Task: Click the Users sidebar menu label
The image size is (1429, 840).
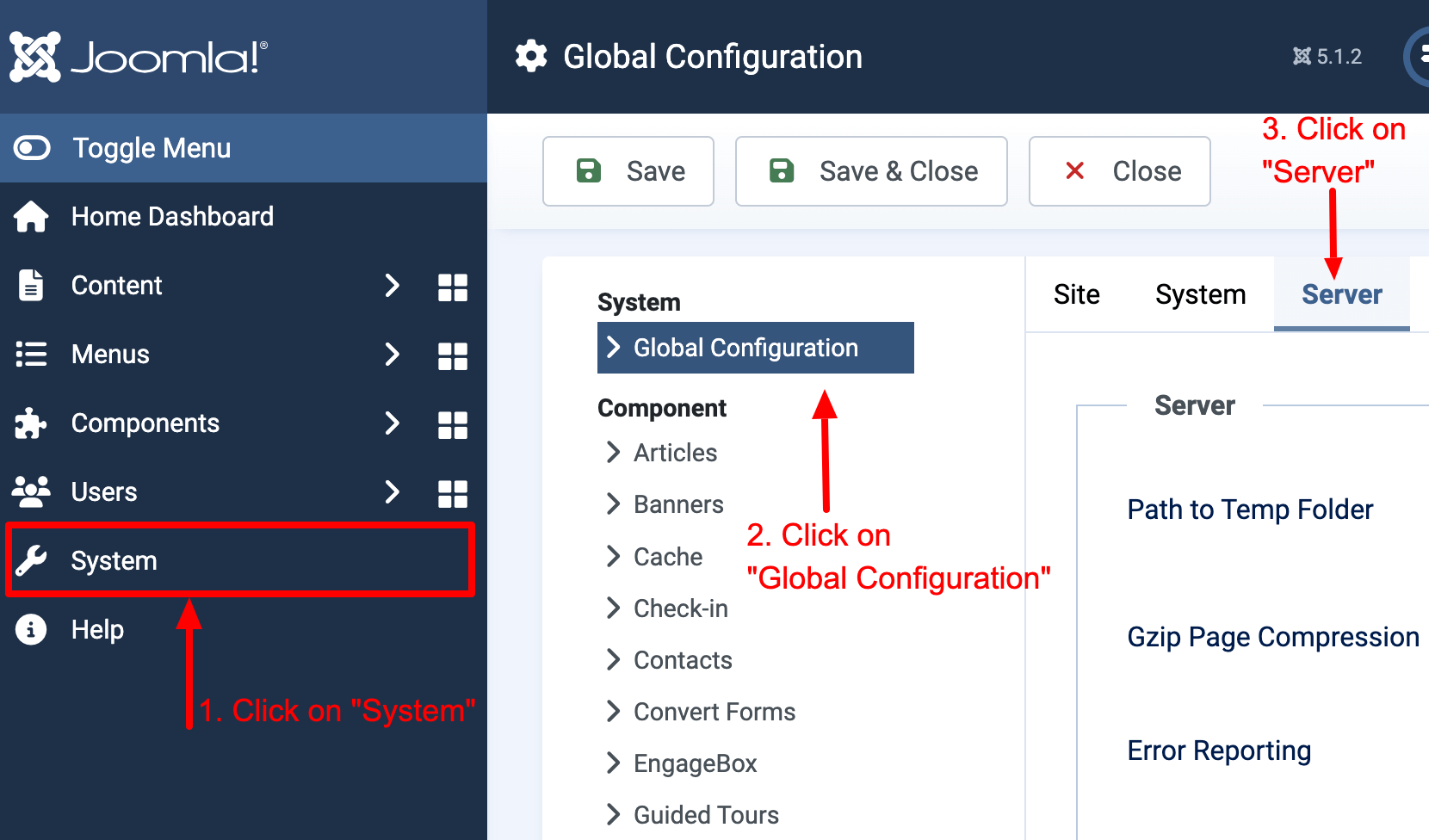Action: (x=104, y=491)
